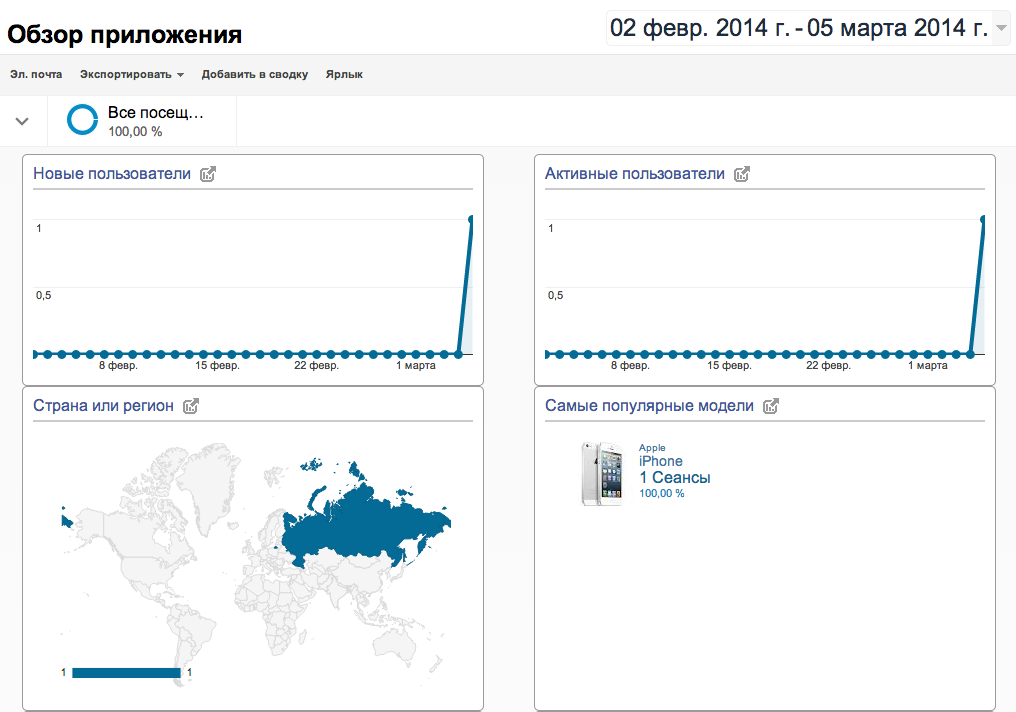This screenshot has height=712, width=1016.
Task: Click the Эл. почта button
Action: [36, 75]
